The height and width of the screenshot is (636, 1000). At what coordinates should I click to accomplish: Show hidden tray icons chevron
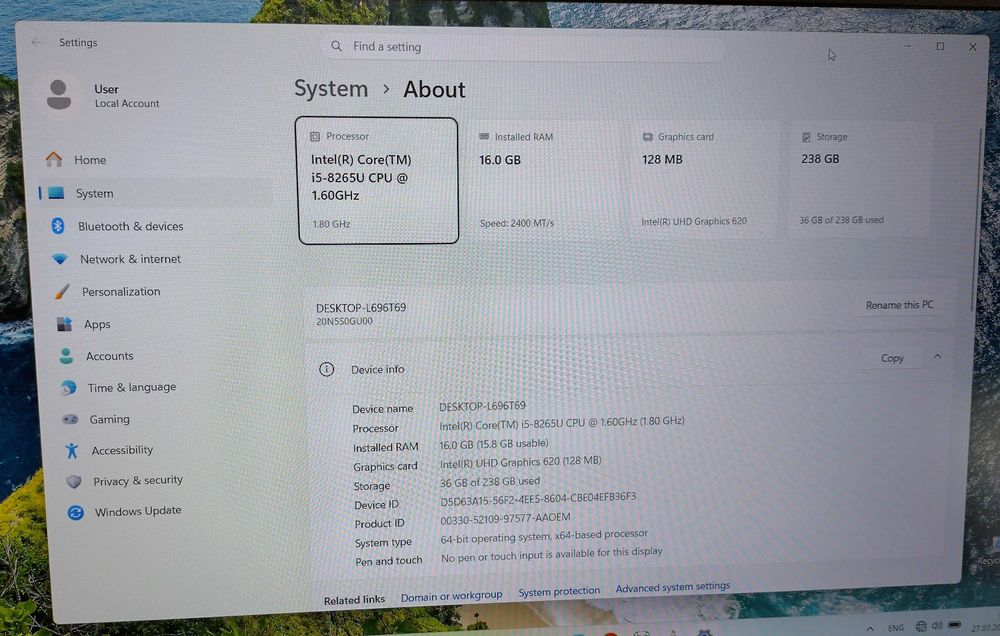871,628
